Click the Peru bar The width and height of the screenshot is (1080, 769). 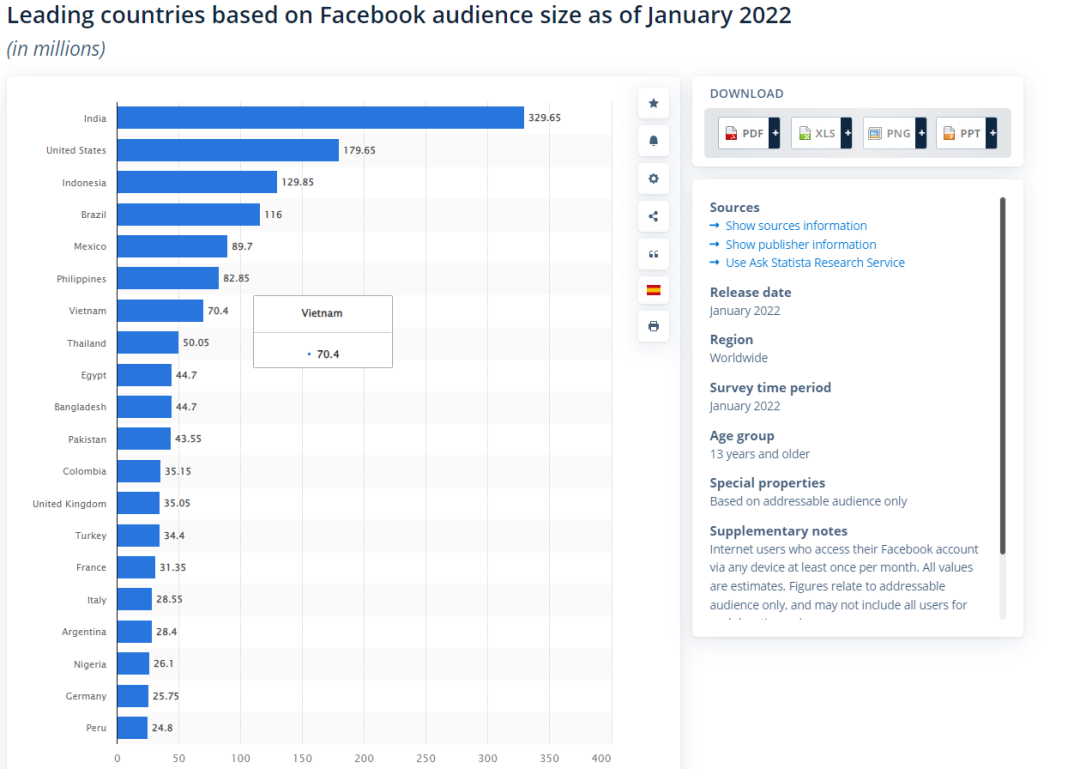click(x=132, y=728)
